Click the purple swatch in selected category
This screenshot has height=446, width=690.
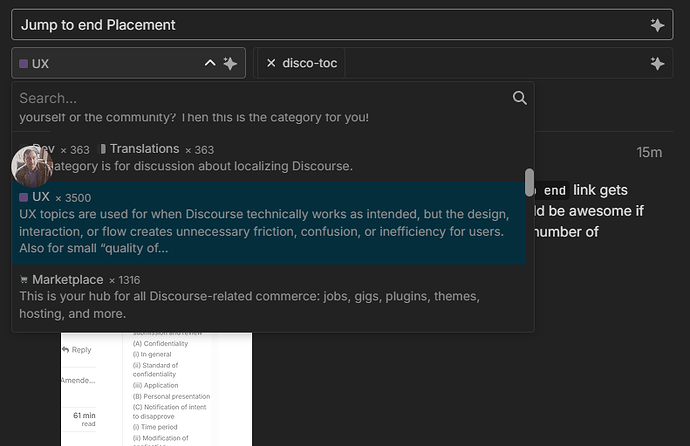point(23,64)
